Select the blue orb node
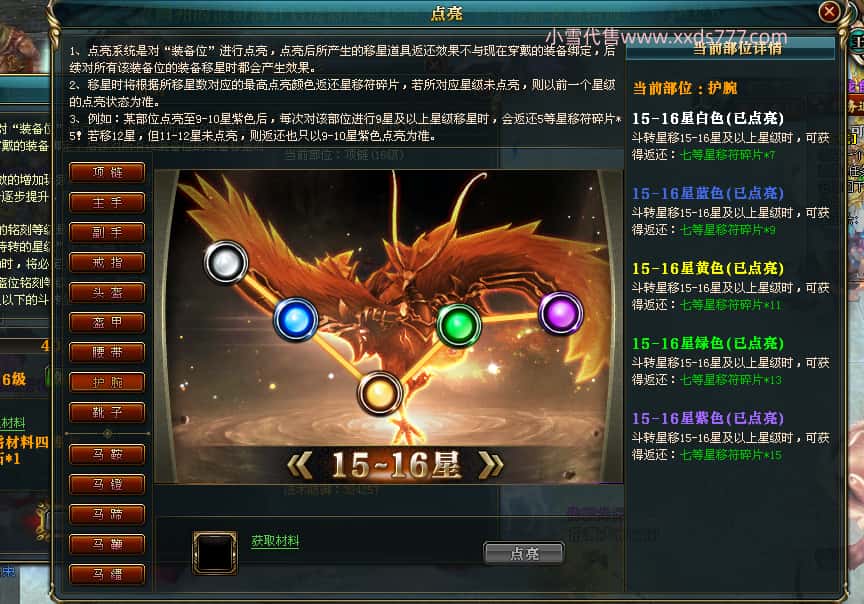Screen dimensions: 864x604 pyautogui.click(x=296, y=320)
